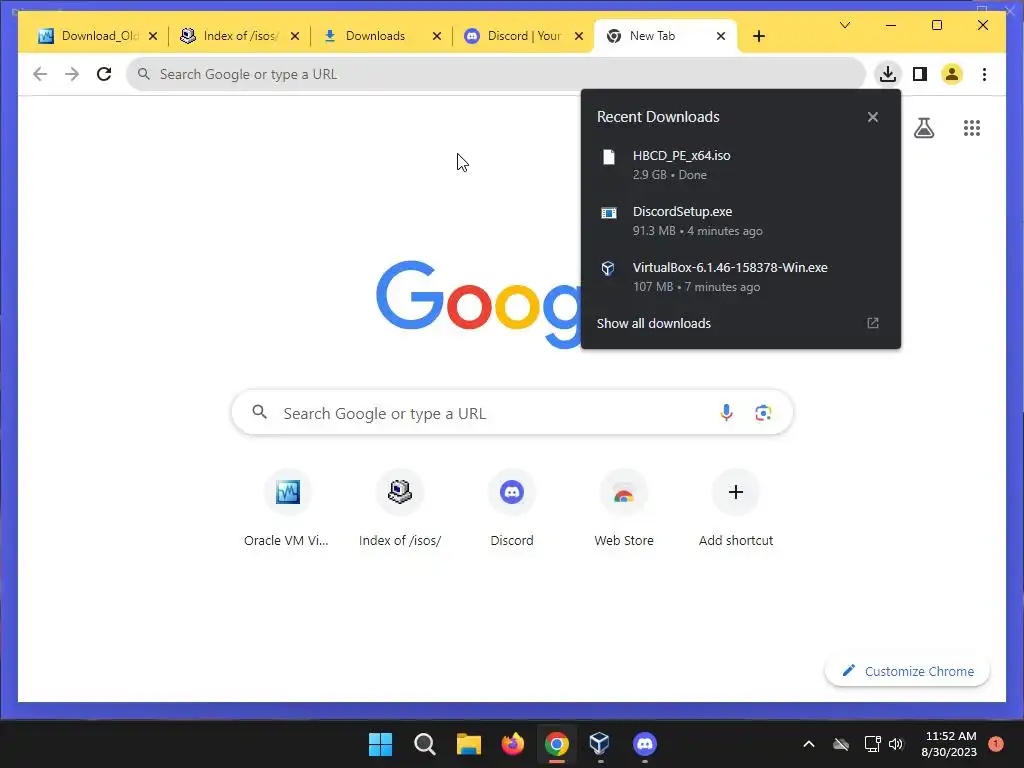Close the Download_Old tab
1024x768 pixels.
(x=153, y=36)
